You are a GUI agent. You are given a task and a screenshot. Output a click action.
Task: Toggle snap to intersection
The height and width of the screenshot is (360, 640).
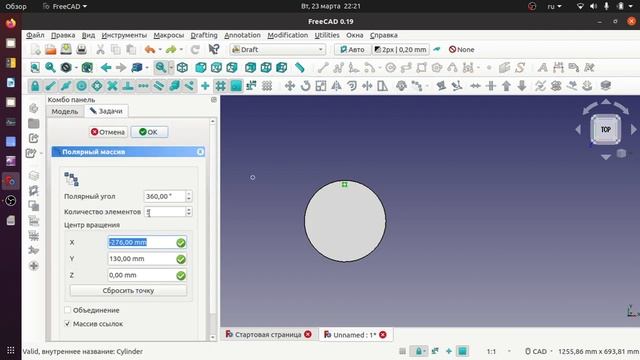click(112, 86)
